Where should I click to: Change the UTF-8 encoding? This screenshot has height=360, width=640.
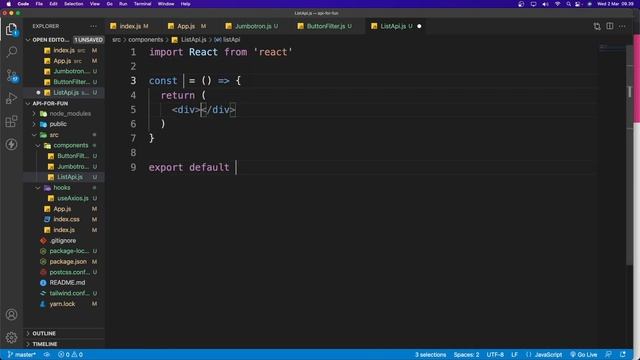click(x=495, y=355)
